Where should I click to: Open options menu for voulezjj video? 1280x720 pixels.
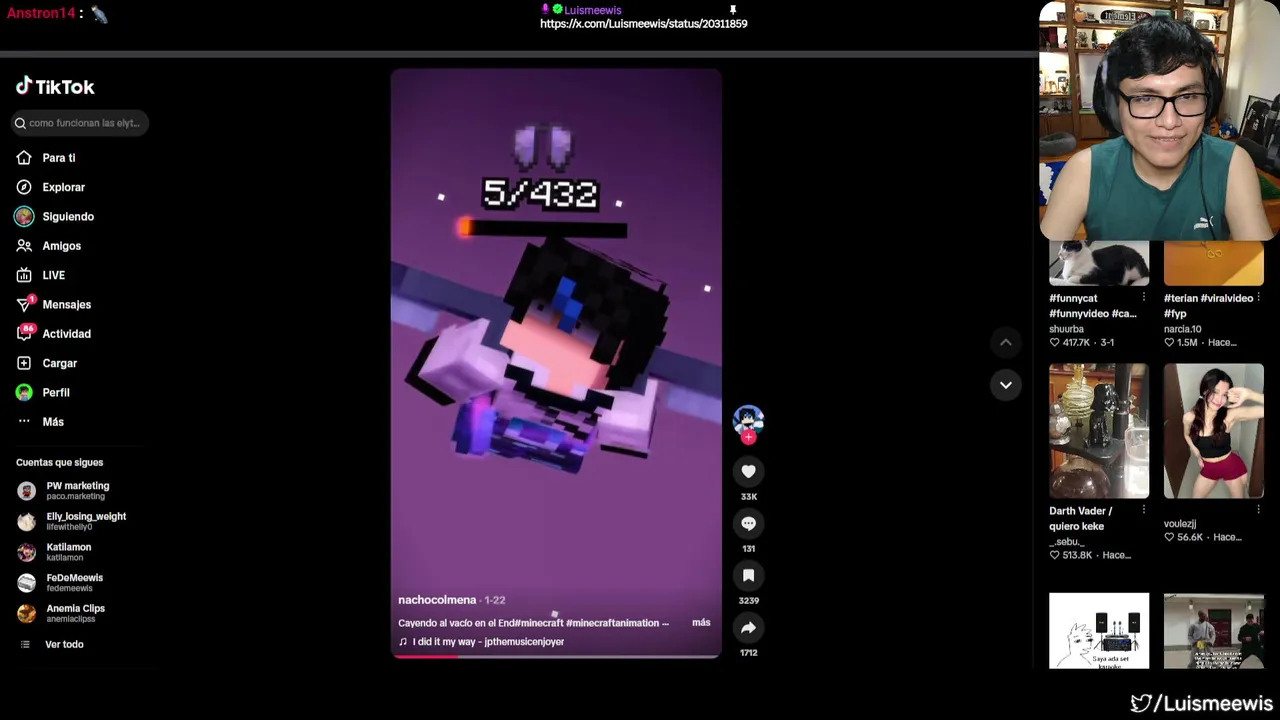1259,511
